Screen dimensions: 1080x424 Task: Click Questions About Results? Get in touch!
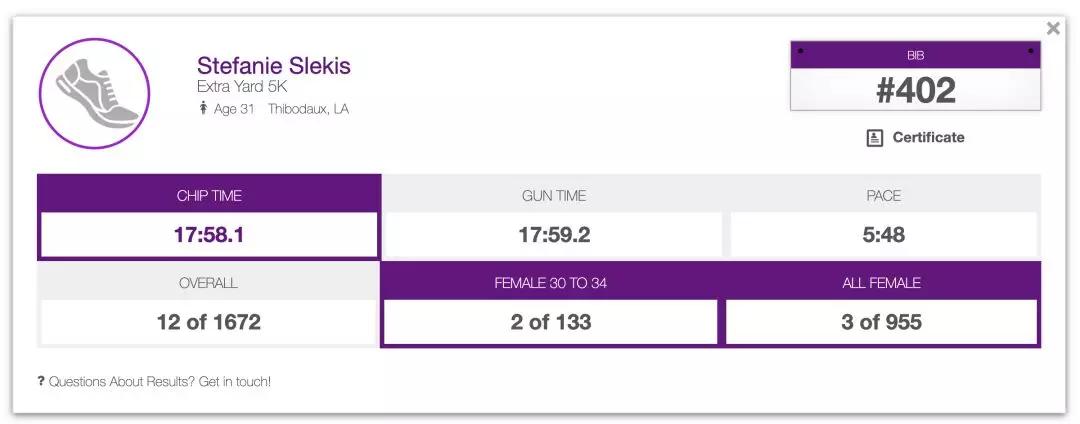pyautogui.click(x=160, y=381)
